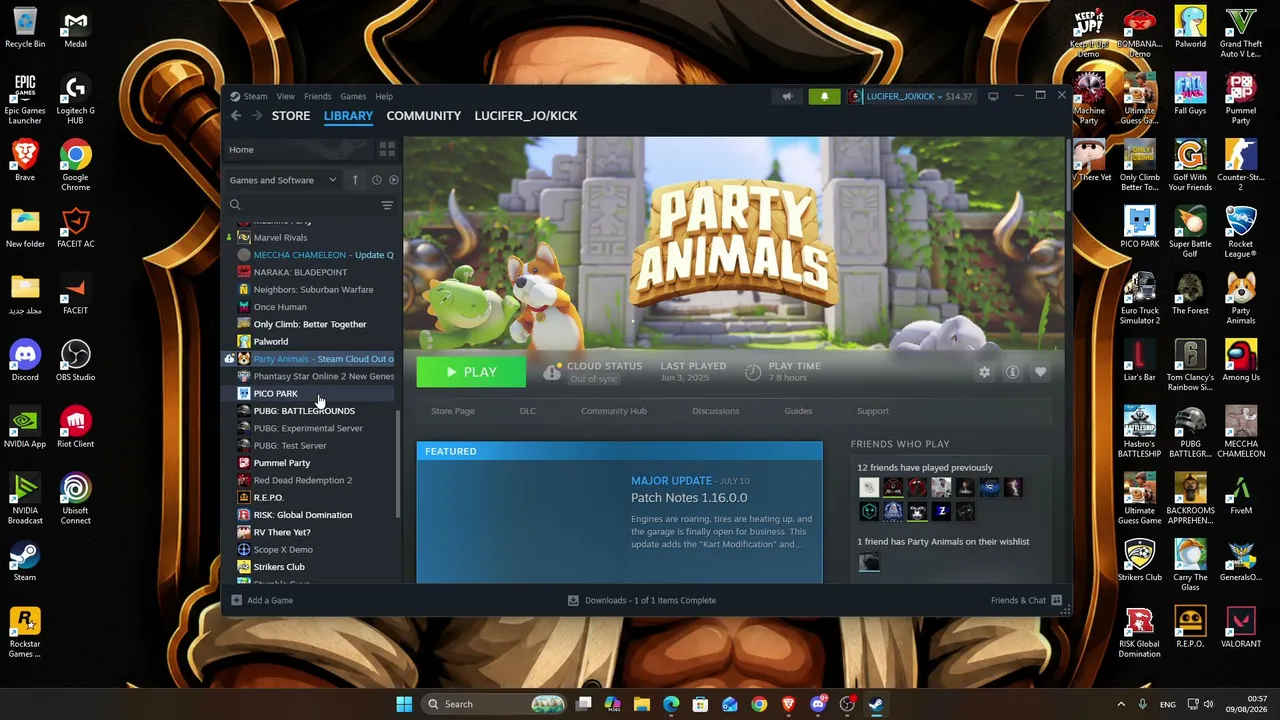Go back with the Steam back arrow
1280x720 pixels.
tap(236, 116)
